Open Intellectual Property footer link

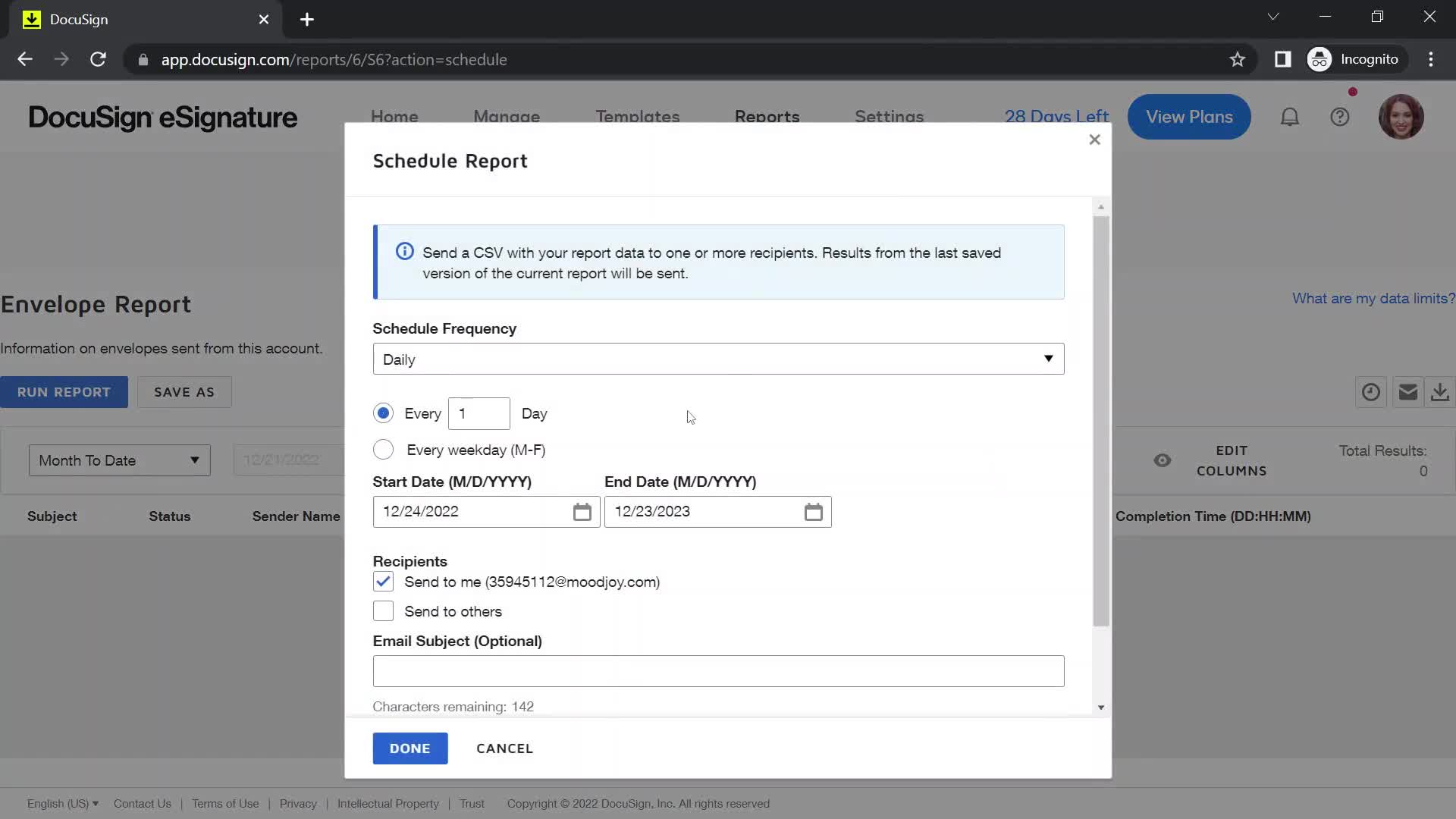(x=388, y=804)
